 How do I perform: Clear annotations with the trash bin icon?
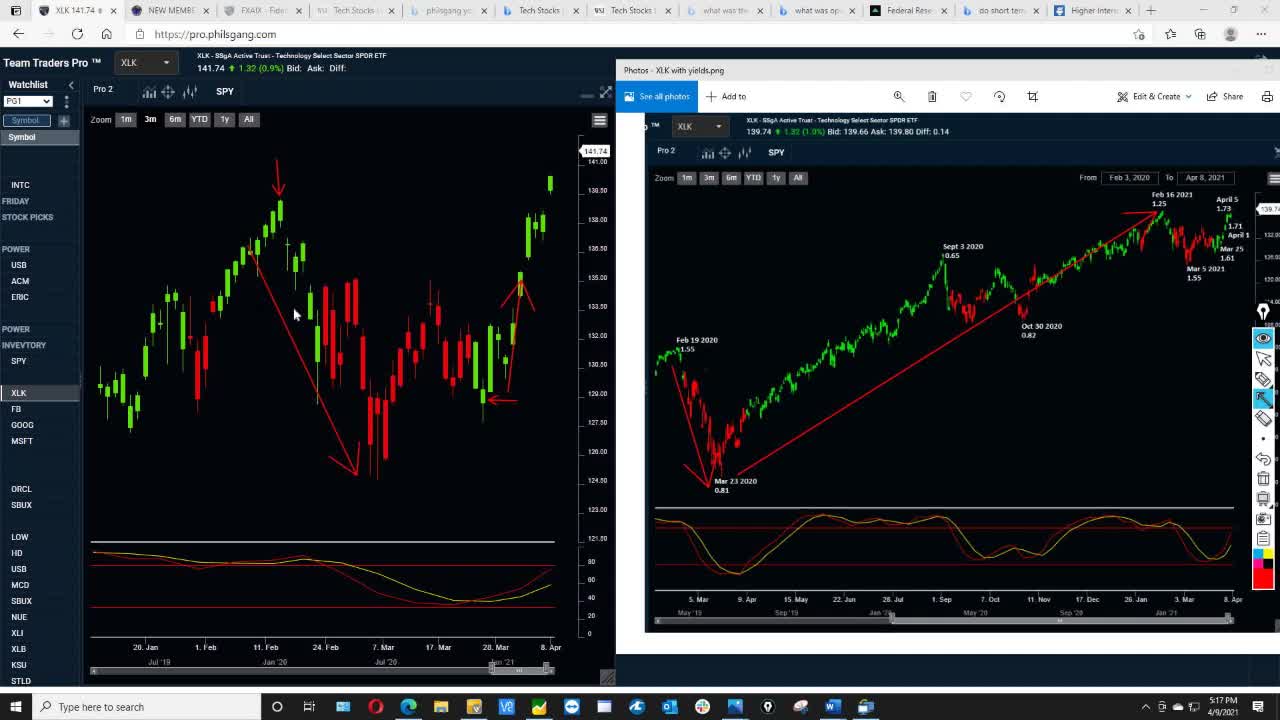(x=1263, y=478)
